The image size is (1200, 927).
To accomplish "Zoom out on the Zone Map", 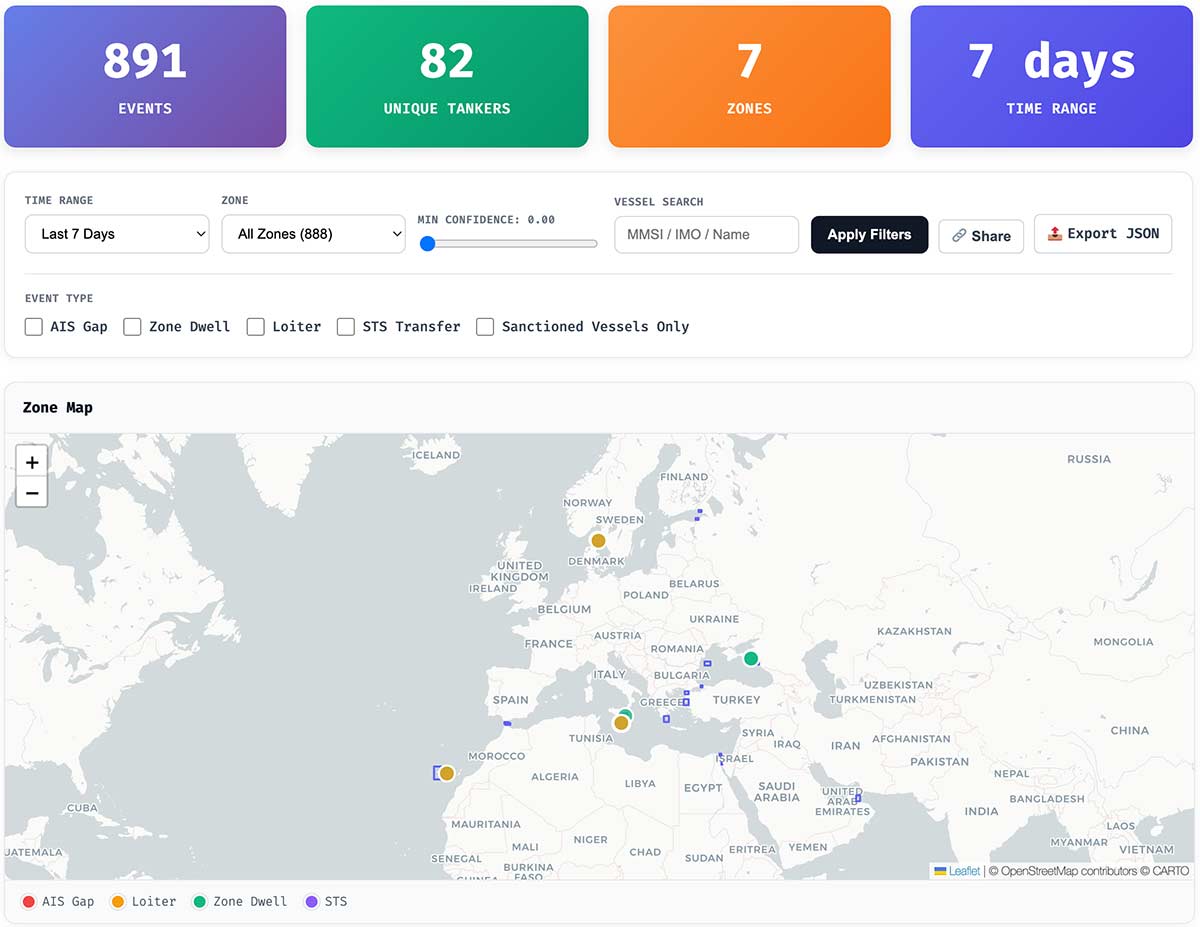I will (32, 492).
